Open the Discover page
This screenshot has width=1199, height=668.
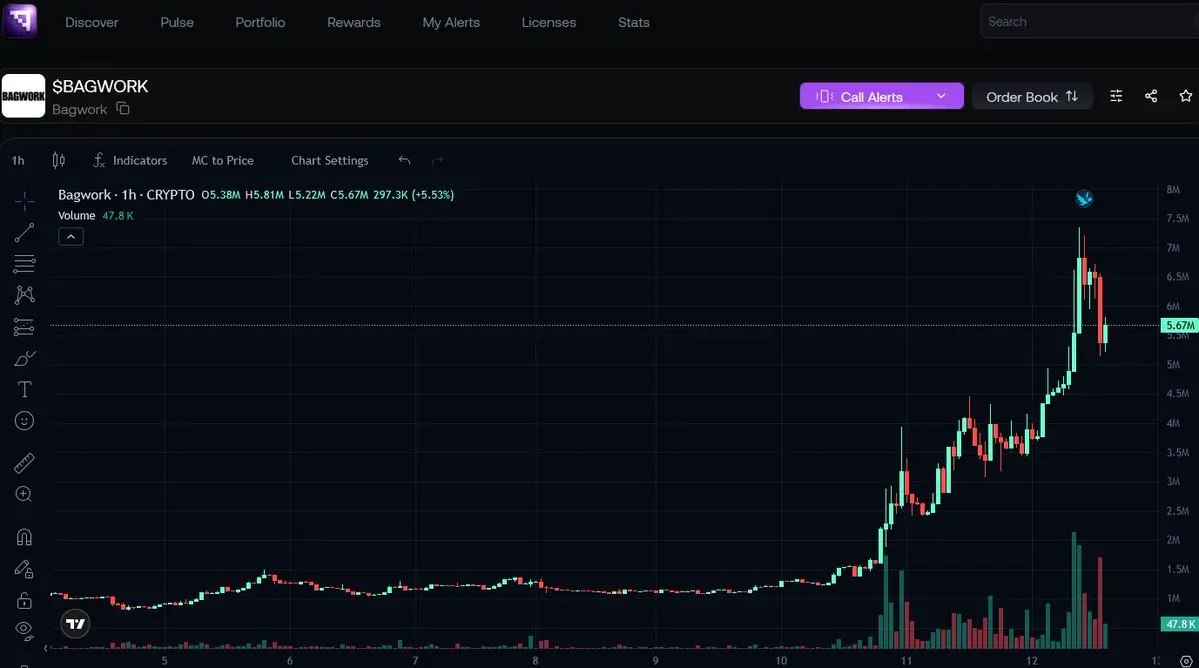click(x=92, y=22)
